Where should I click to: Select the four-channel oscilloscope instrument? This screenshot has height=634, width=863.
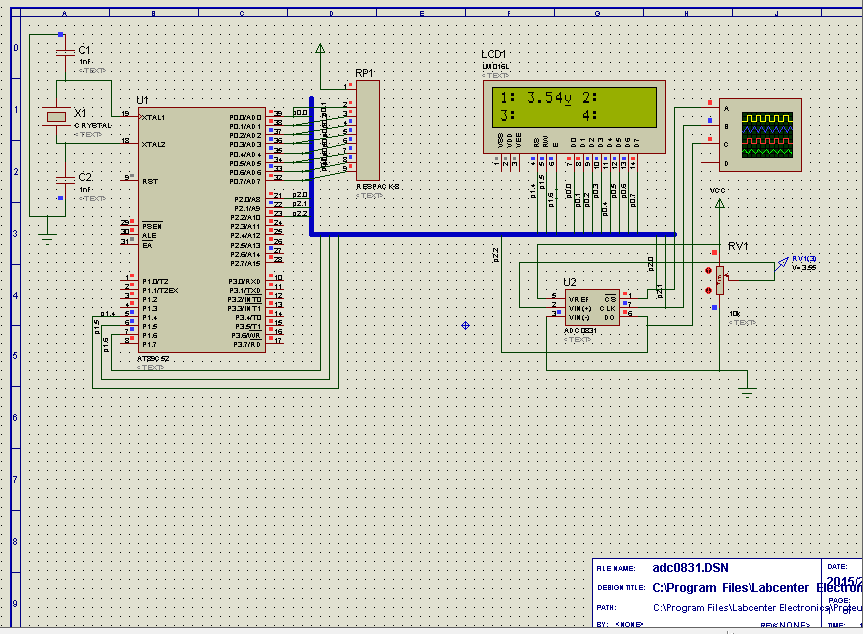[760, 135]
